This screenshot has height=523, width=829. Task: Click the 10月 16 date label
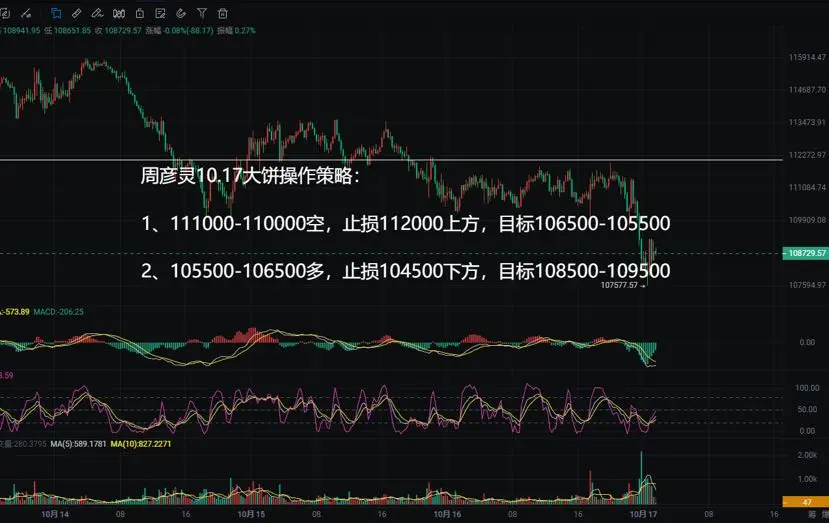(447, 513)
